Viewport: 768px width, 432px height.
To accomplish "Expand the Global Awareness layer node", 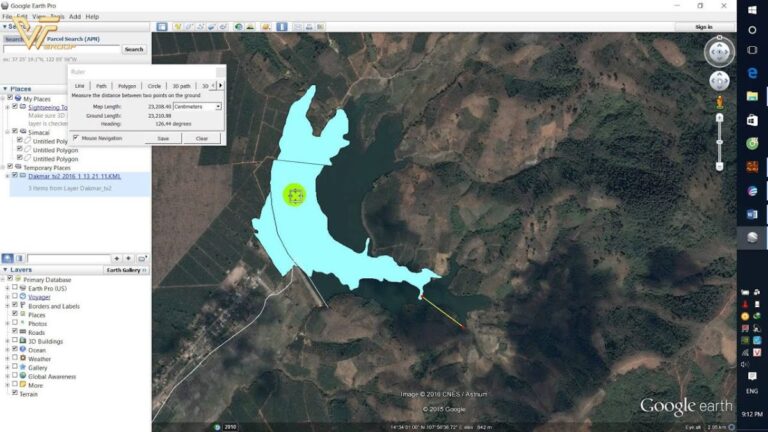I will tap(7, 376).
